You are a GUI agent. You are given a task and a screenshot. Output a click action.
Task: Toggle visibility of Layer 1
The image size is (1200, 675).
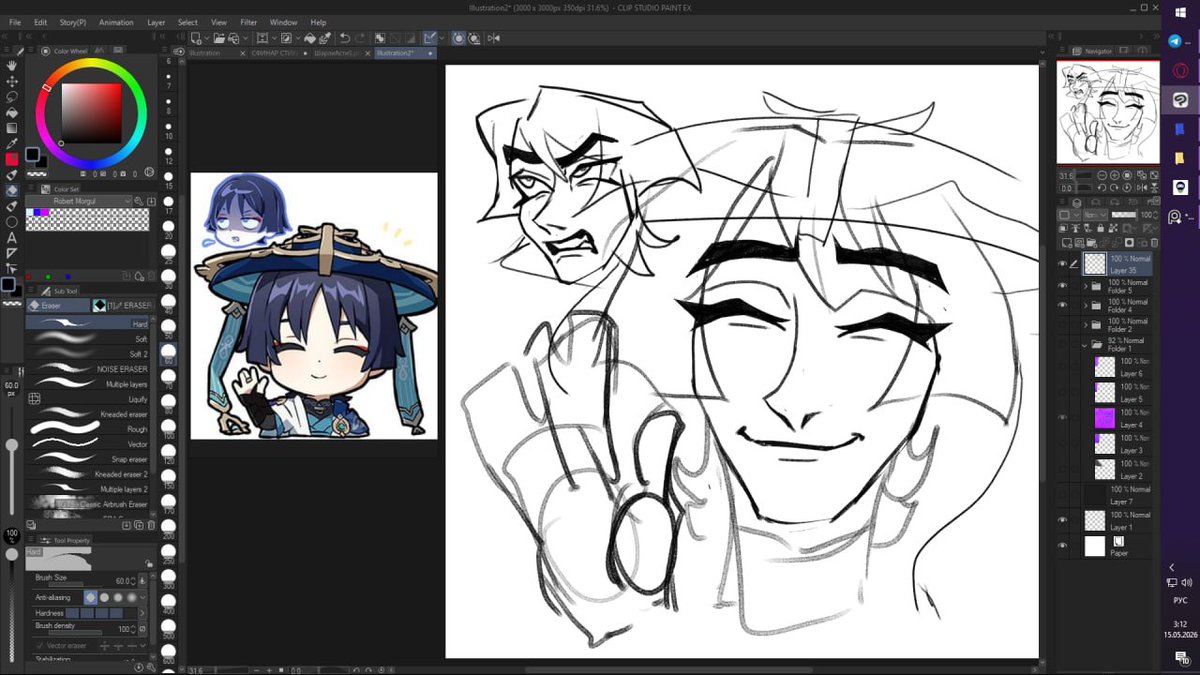(1063, 521)
